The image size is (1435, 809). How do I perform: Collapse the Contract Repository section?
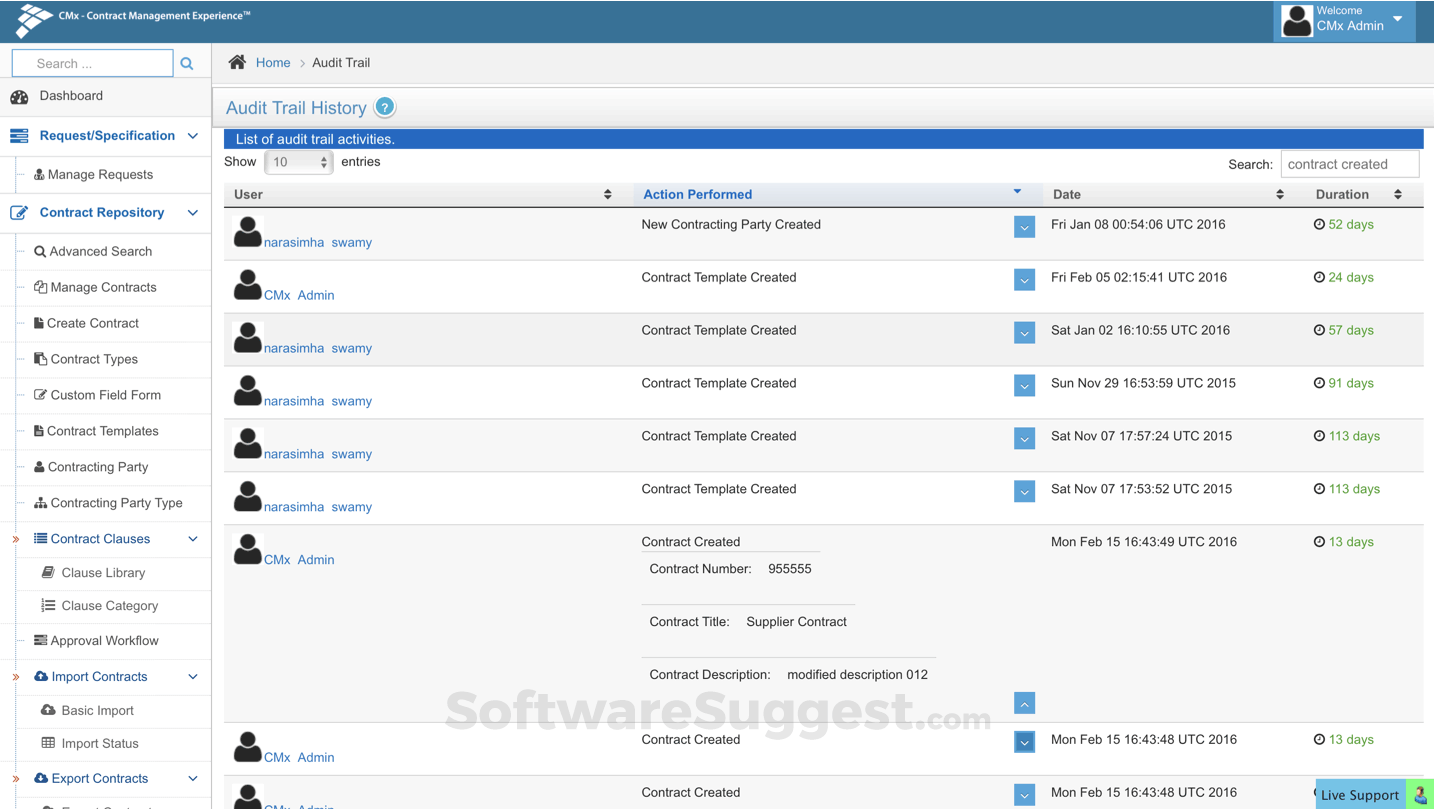(x=192, y=213)
